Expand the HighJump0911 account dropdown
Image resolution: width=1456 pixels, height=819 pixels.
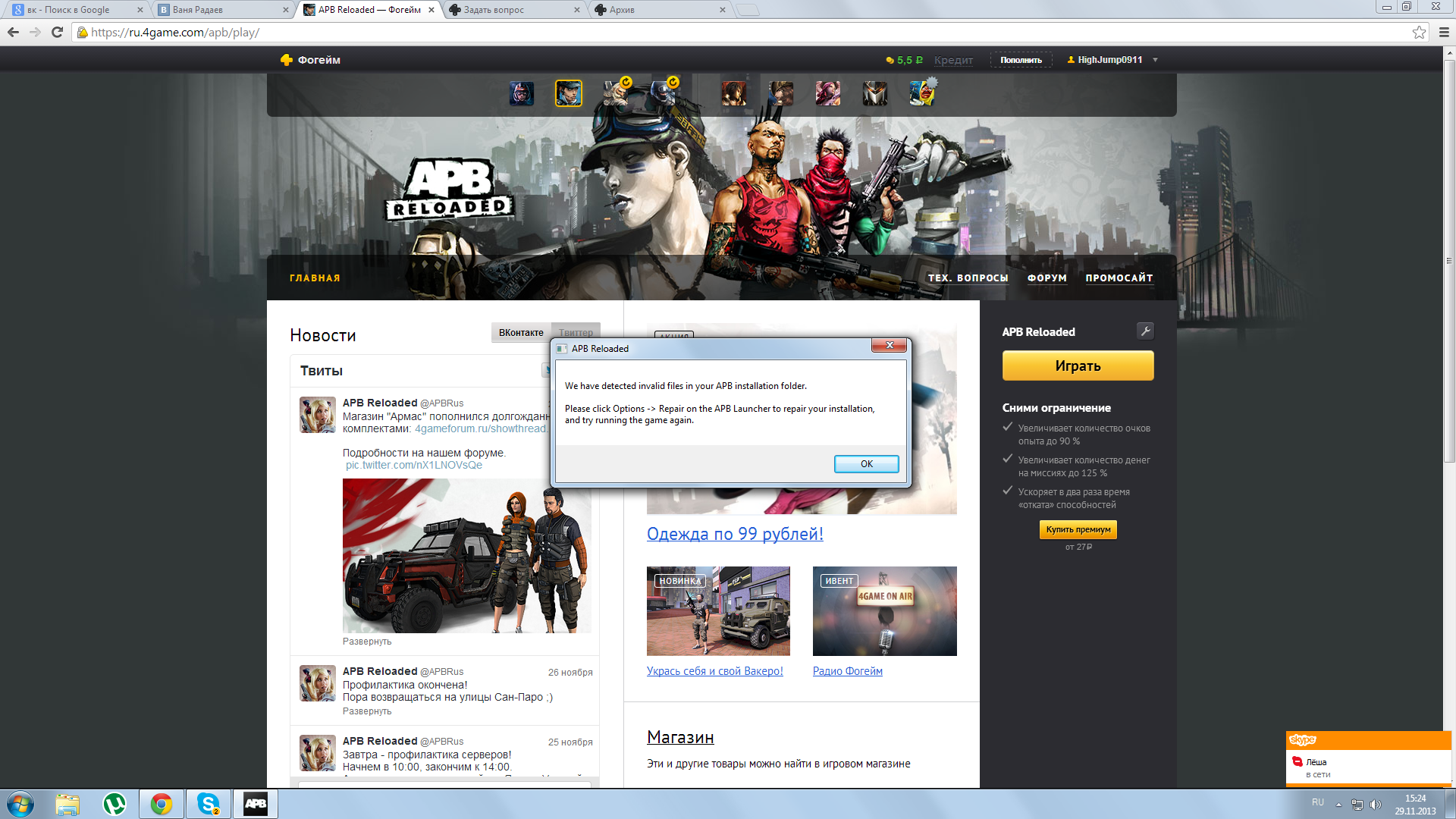click(1155, 60)
